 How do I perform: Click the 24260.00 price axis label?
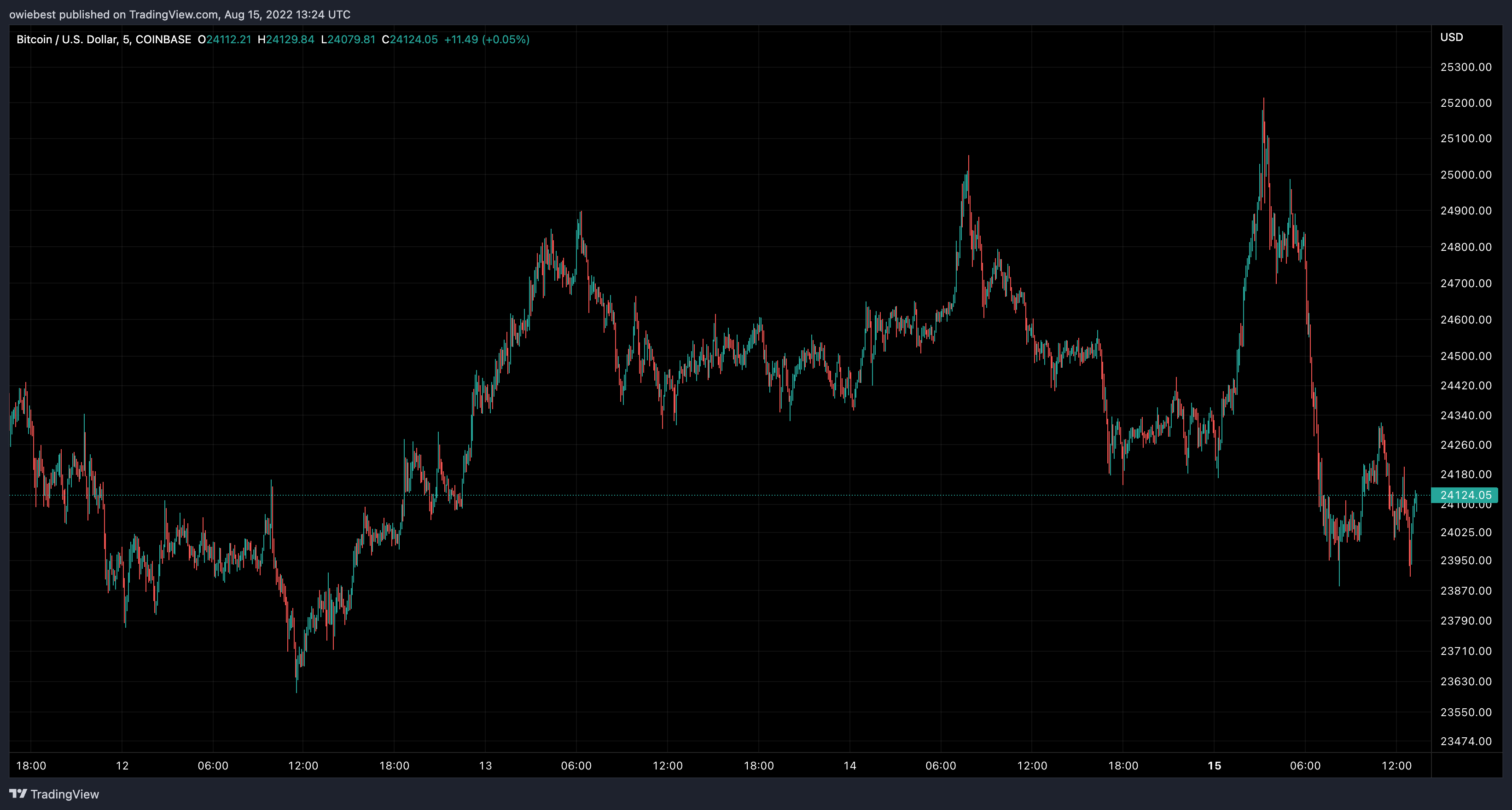[x=1465, y=445]
